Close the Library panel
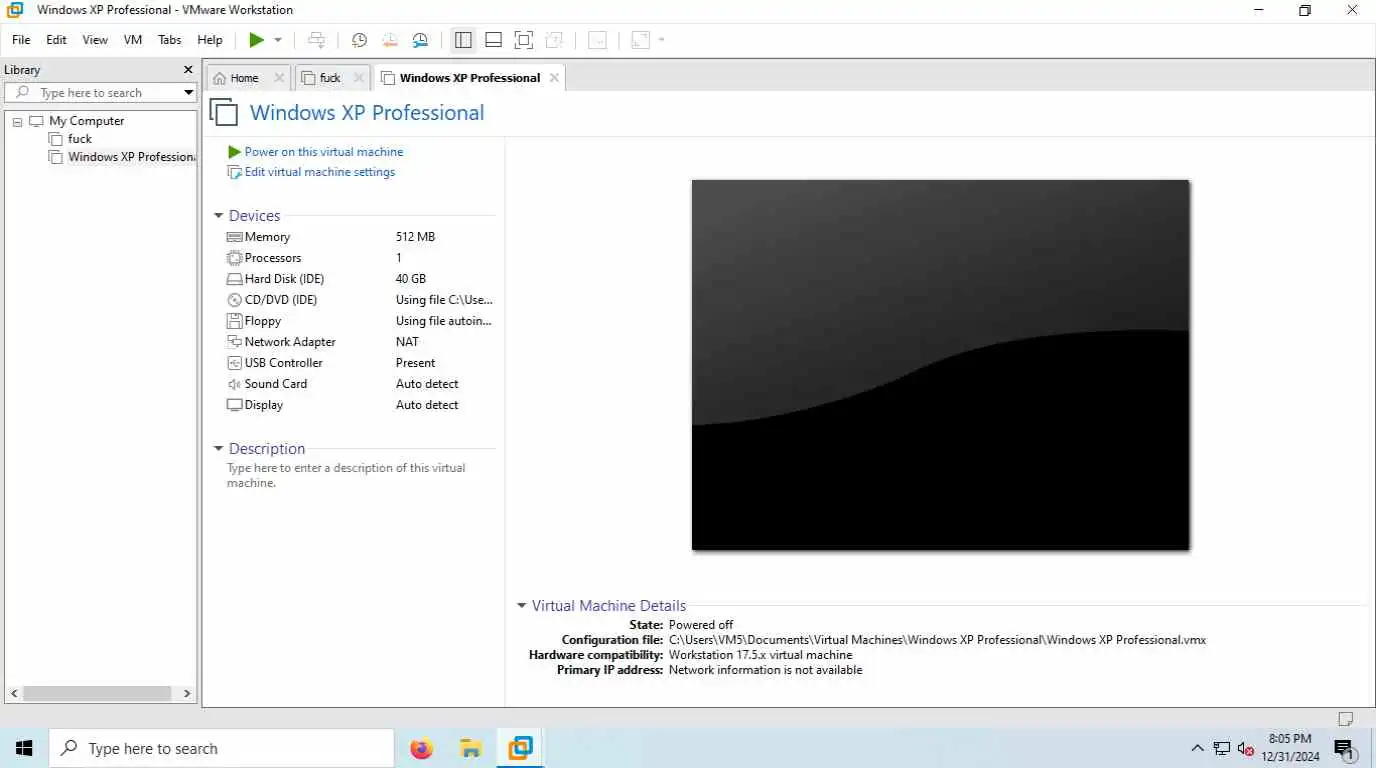The image size is (1376, 768). coord(188,70)
